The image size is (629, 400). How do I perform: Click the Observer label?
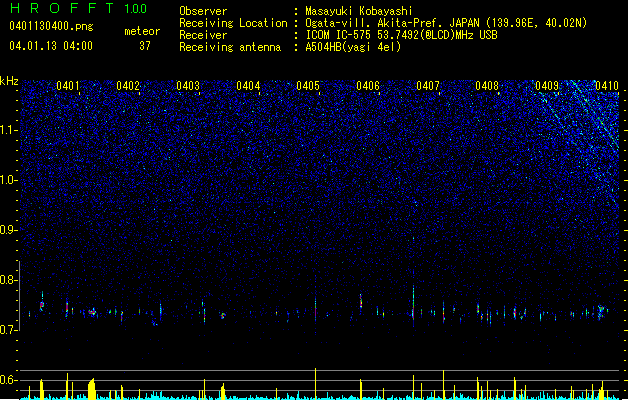coord(203,11)
